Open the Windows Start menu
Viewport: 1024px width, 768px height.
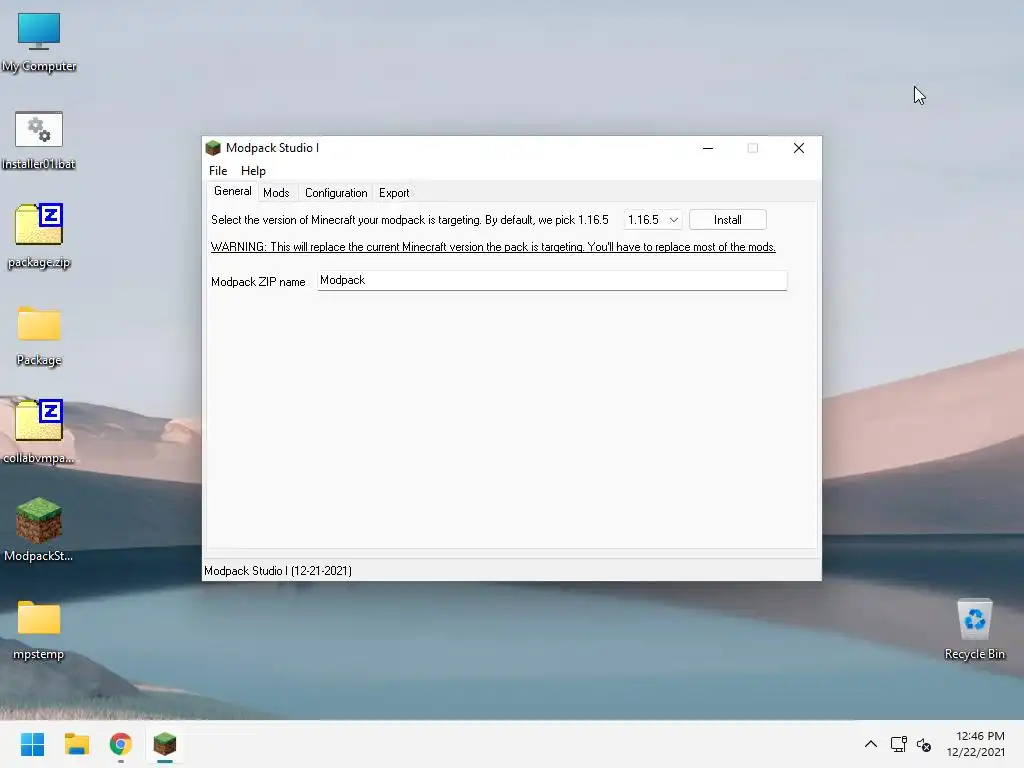click(x=32, y=744)
